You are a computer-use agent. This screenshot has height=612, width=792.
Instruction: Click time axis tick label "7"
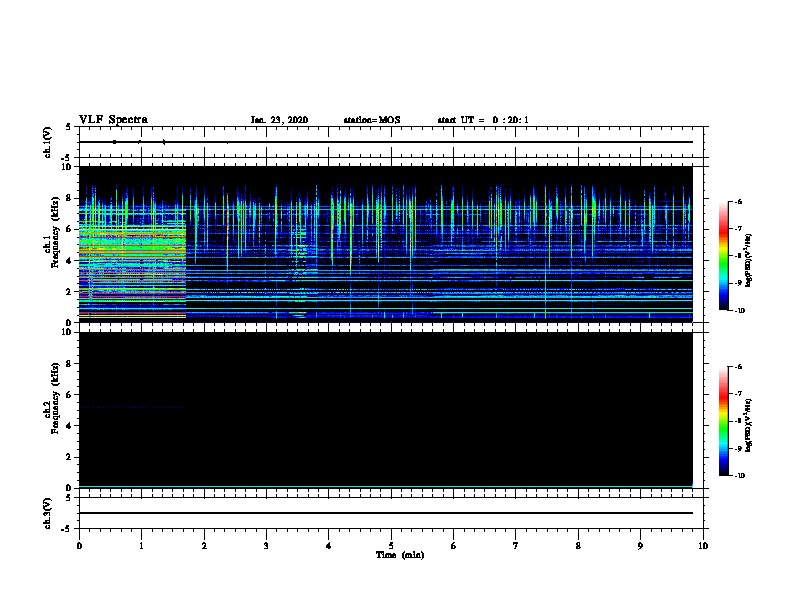[516, 545]
